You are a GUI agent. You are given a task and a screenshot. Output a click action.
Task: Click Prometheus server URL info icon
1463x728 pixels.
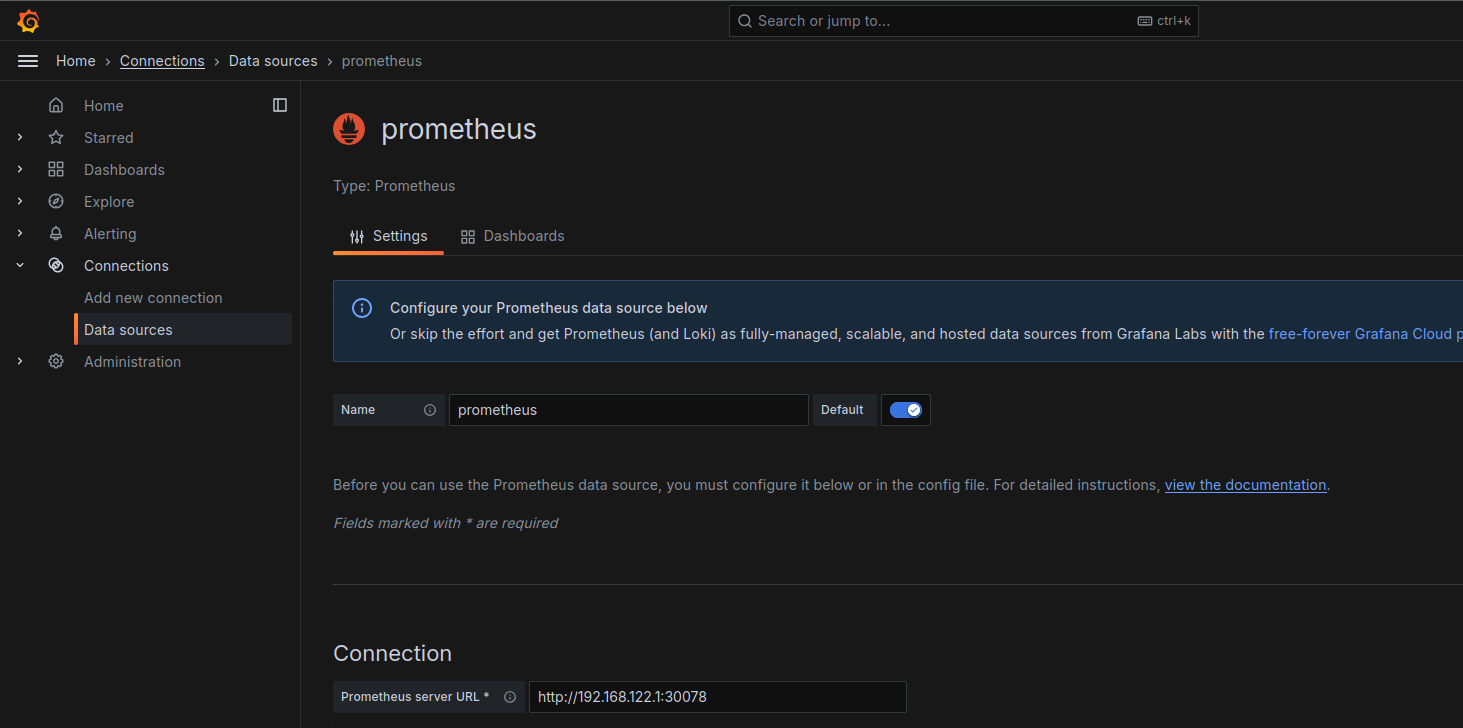[510, 697]
